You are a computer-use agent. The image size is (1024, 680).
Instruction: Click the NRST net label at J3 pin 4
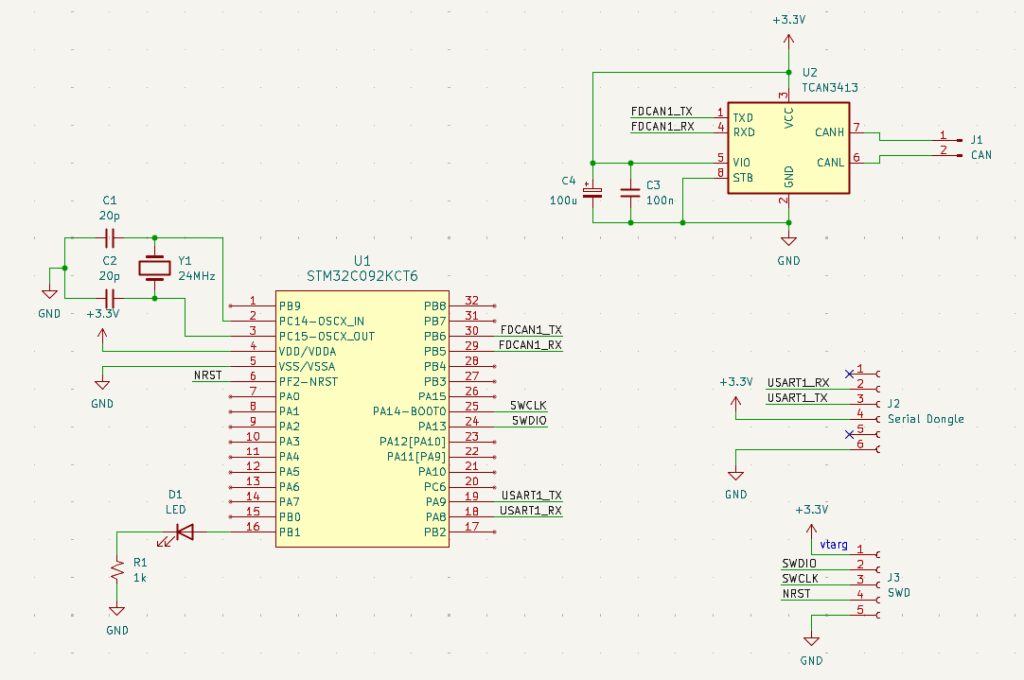click(796, 594)
